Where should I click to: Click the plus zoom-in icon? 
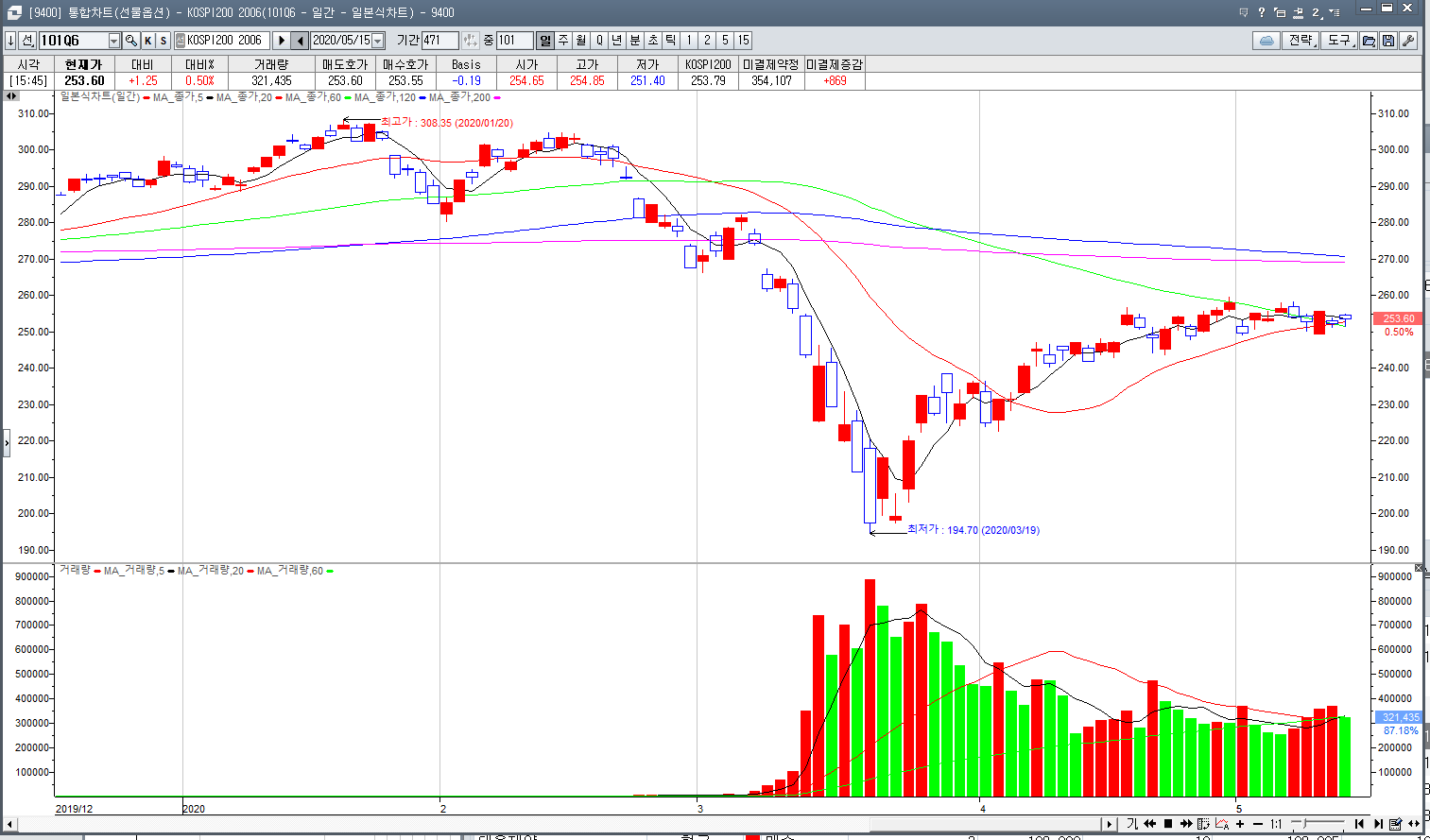pos(1240,824)
